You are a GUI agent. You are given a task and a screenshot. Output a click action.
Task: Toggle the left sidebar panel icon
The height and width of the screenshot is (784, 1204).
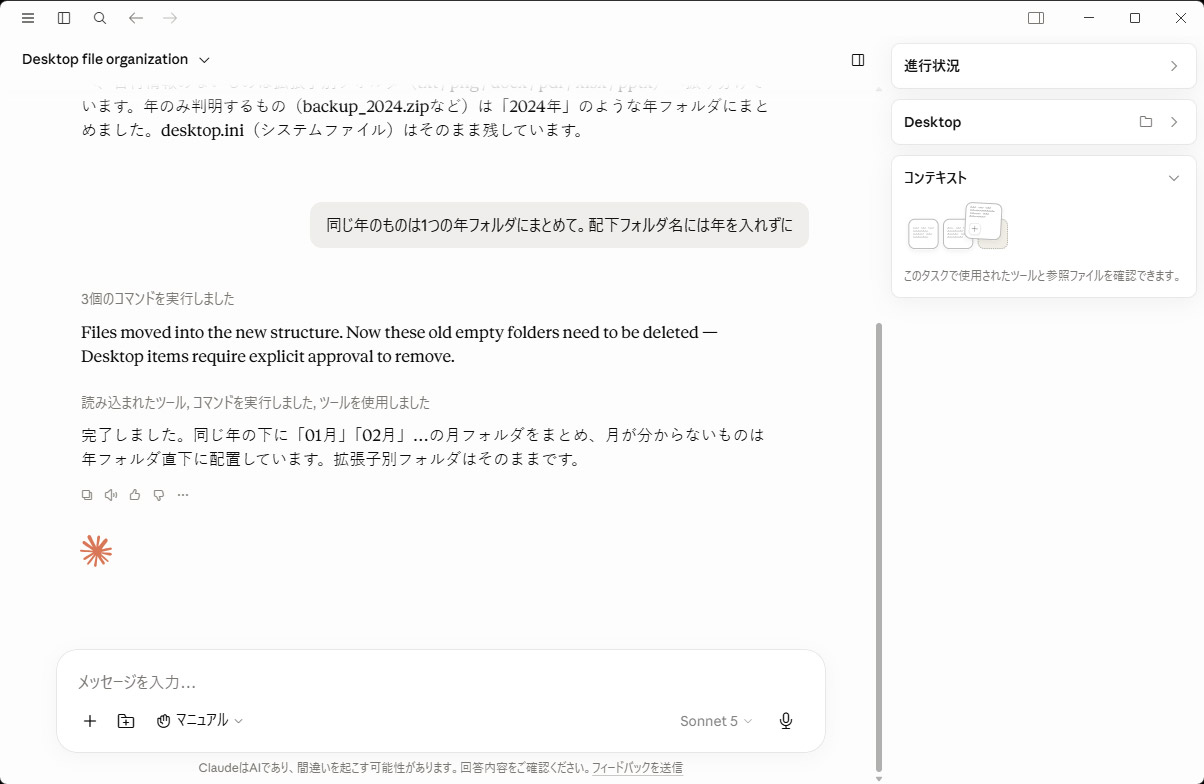coord(64,18)
